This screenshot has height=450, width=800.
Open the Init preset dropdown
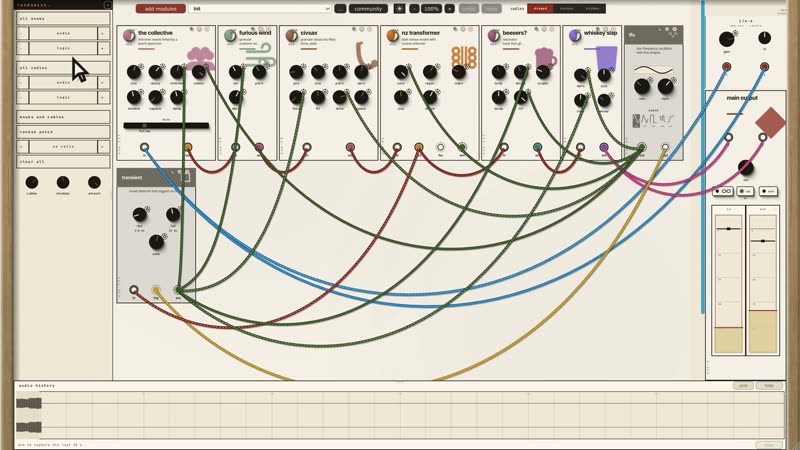pos(260,9)
